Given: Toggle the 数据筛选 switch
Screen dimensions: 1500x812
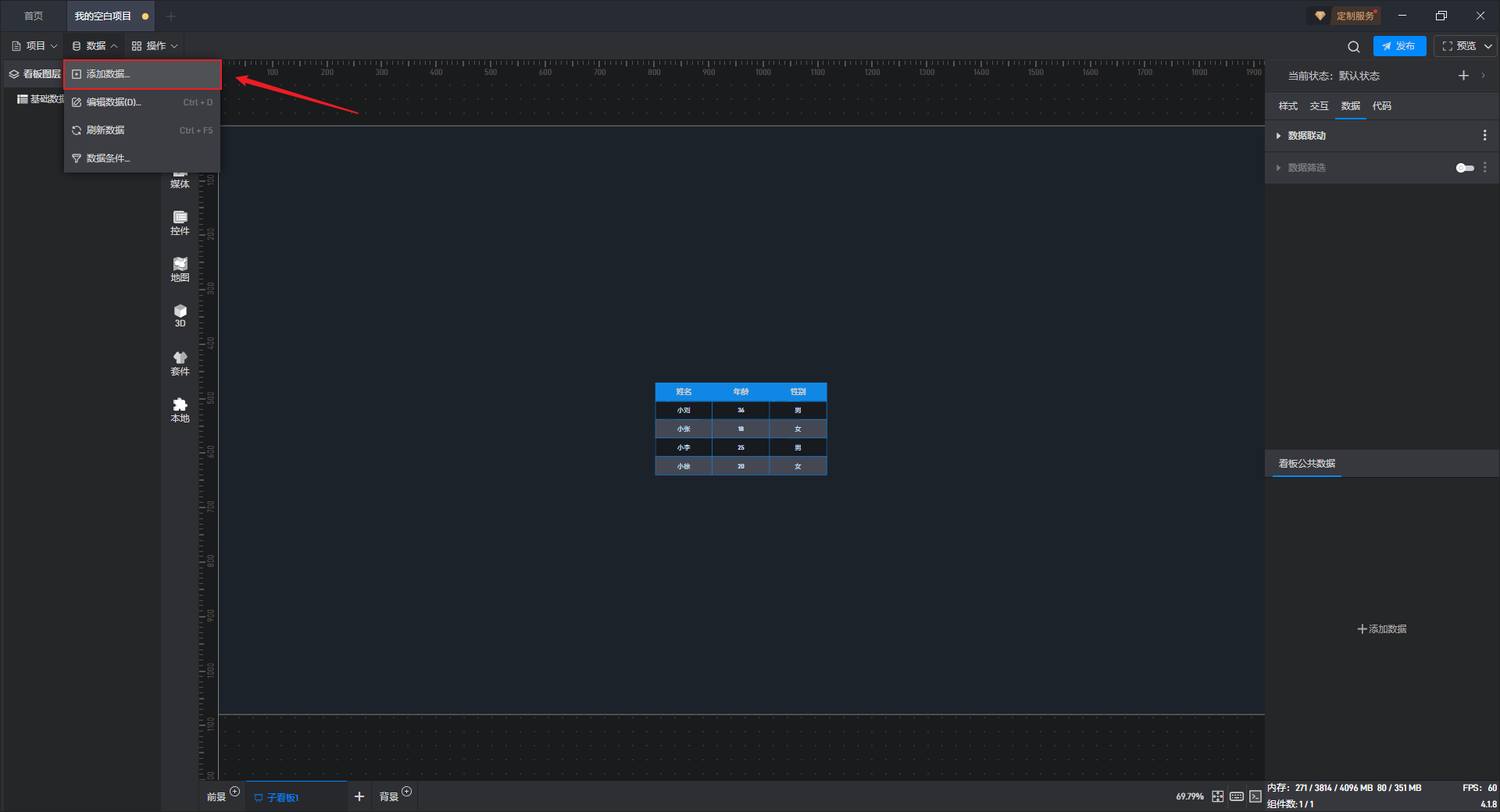Looking at the screenshot, I should point(1465,168).
